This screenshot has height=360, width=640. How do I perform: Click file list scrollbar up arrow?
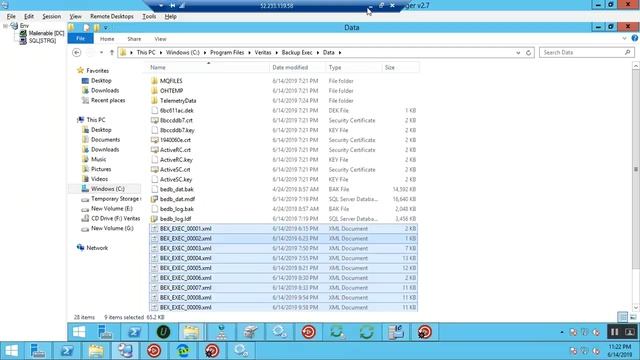click(x=636, y=66)
